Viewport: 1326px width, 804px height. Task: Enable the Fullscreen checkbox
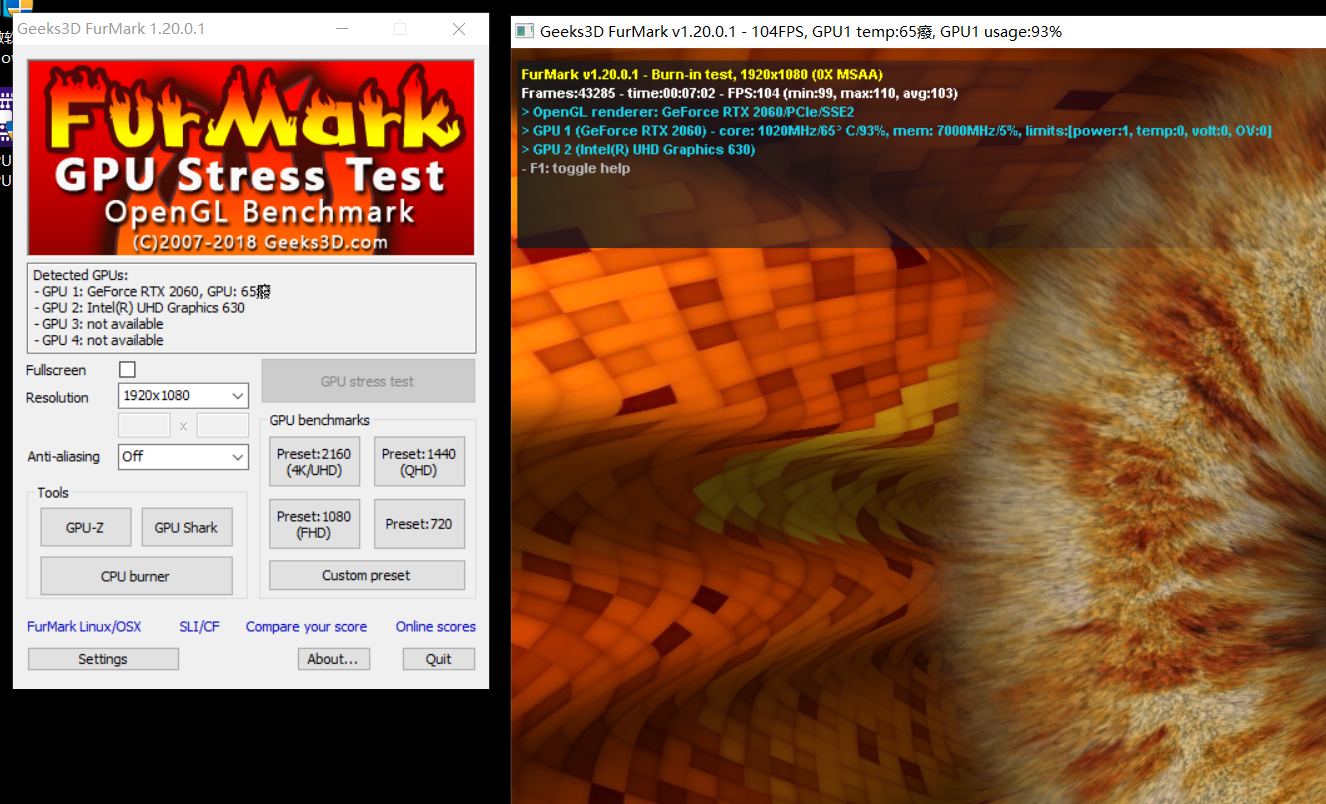click(x=127, y=370)
